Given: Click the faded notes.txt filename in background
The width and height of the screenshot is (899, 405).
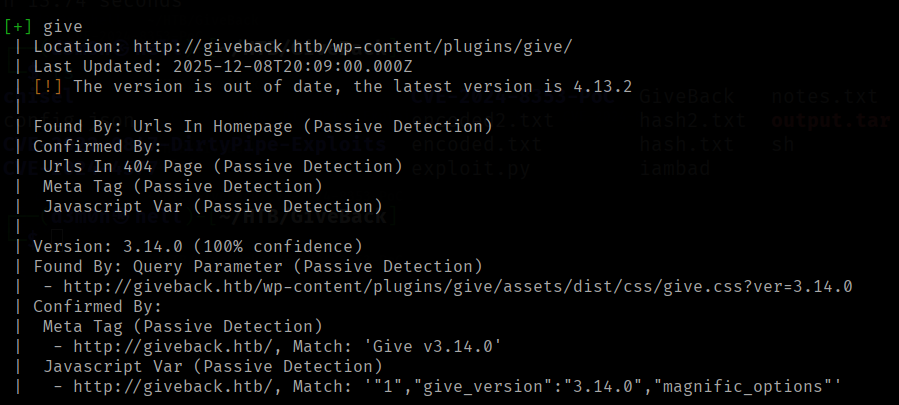Looking at the screenshot, I should [825, 97].
